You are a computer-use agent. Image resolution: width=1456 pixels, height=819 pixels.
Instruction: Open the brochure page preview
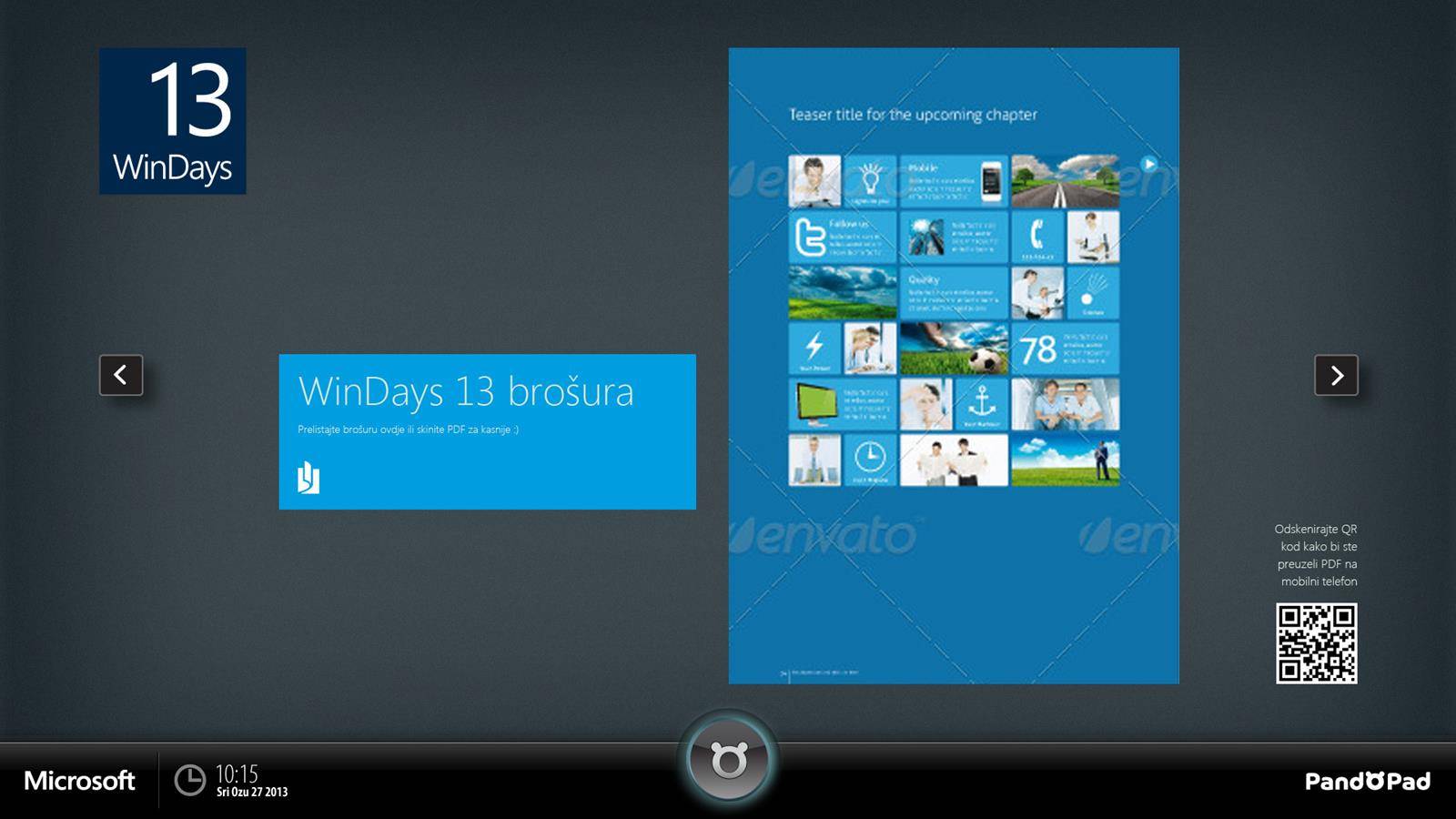(954, 366)
